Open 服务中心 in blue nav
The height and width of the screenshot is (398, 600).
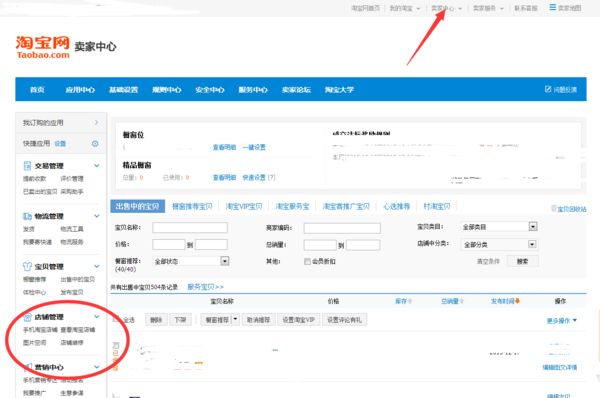[253, 90]
